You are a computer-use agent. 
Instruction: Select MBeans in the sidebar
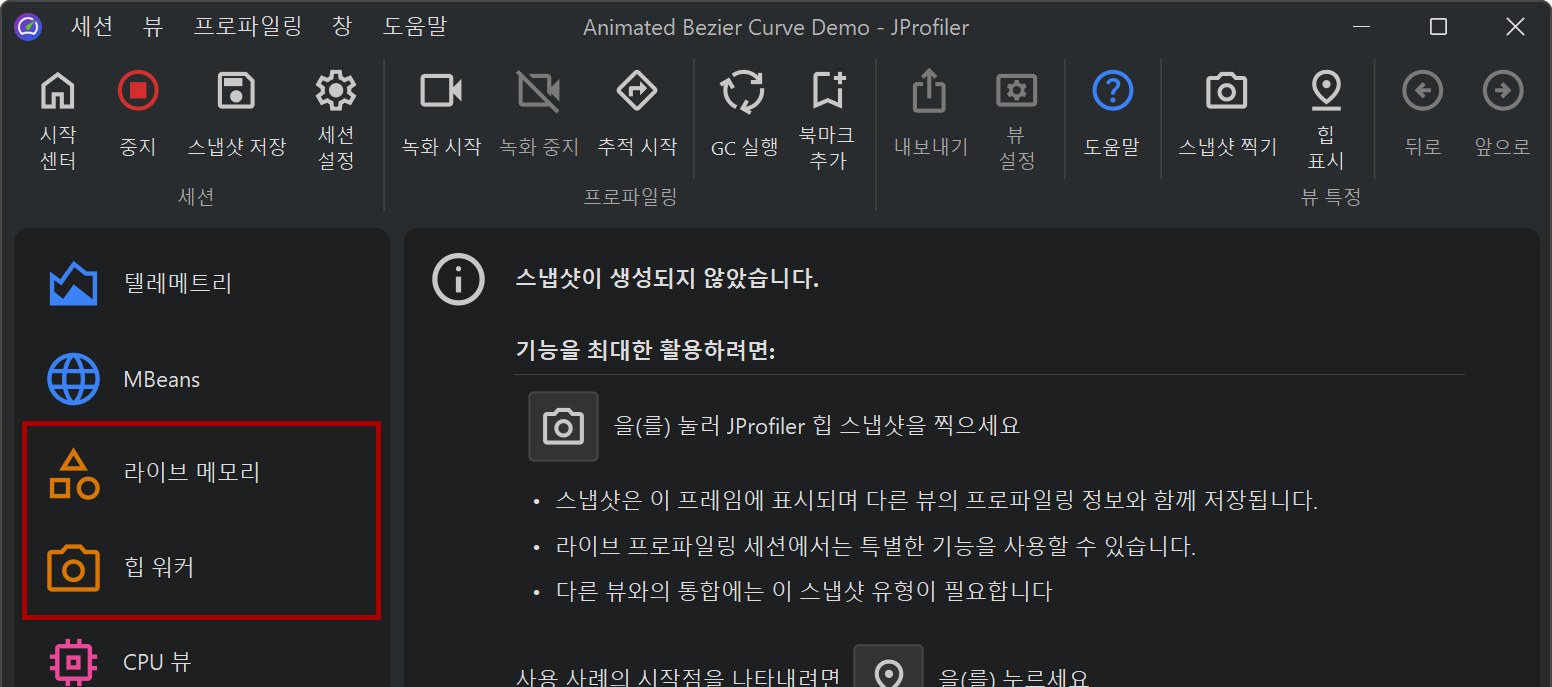point(203,380)
